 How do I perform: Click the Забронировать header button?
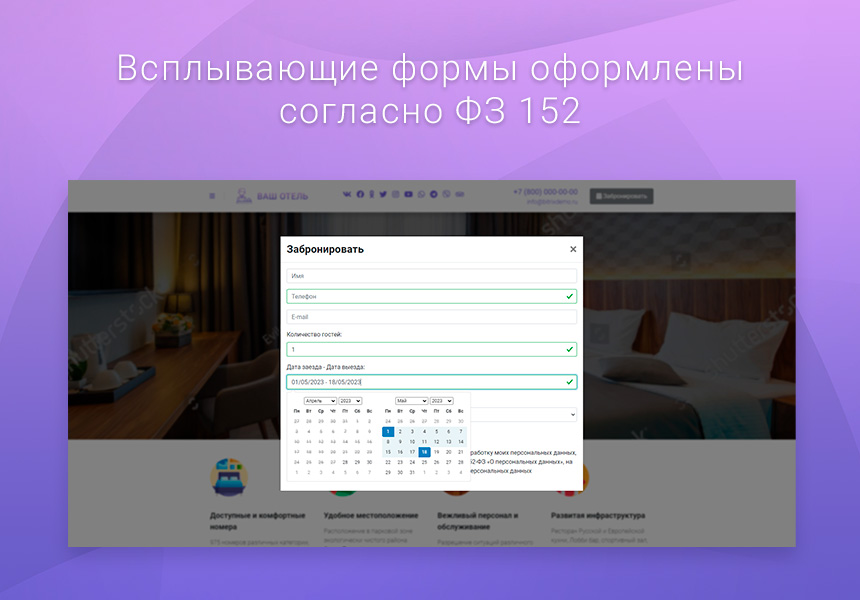[622, 196]
